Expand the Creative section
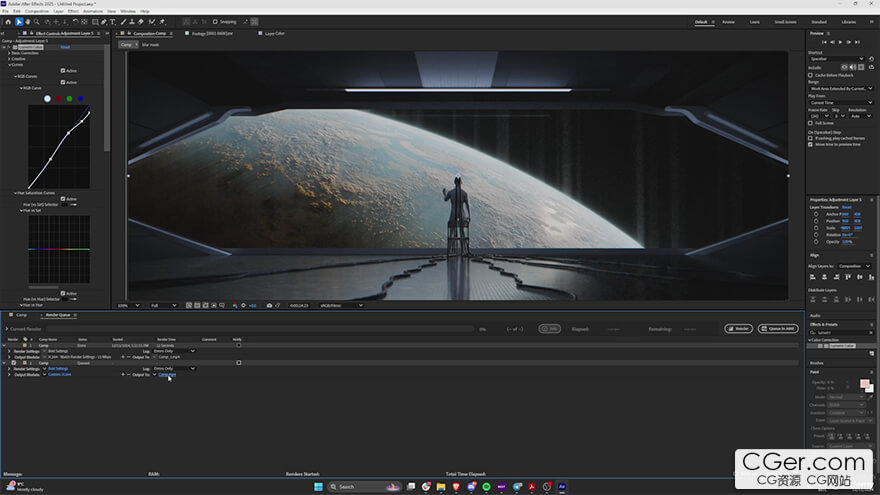The width and height of the screenshot is (880, 495). (x=9, y=59)
